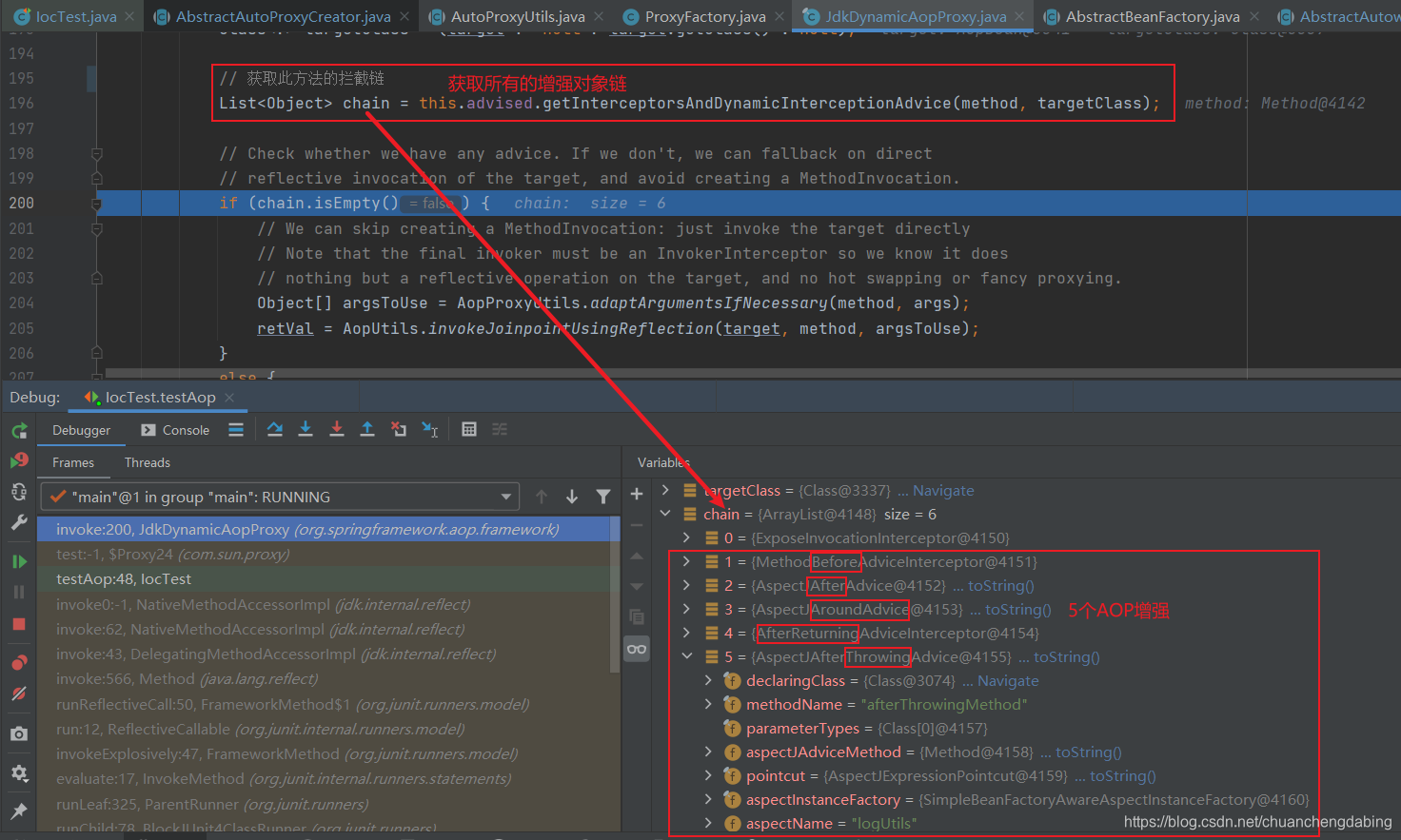Image resolution: width=1401 pixels, height=840 pixels.
Task: Click Navigate link beside targetClass
Action: (943, 491)
